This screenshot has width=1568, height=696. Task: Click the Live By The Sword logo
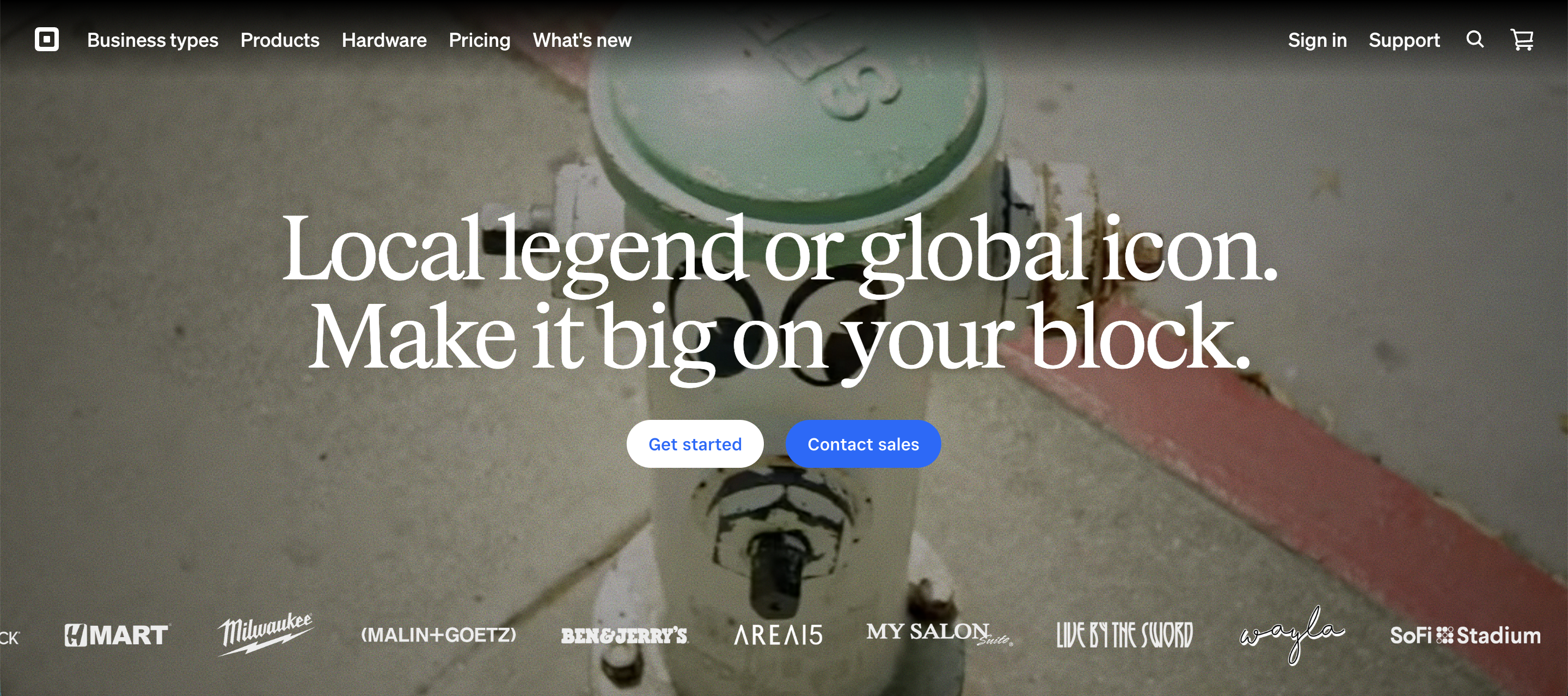(x=1124, y=635)
